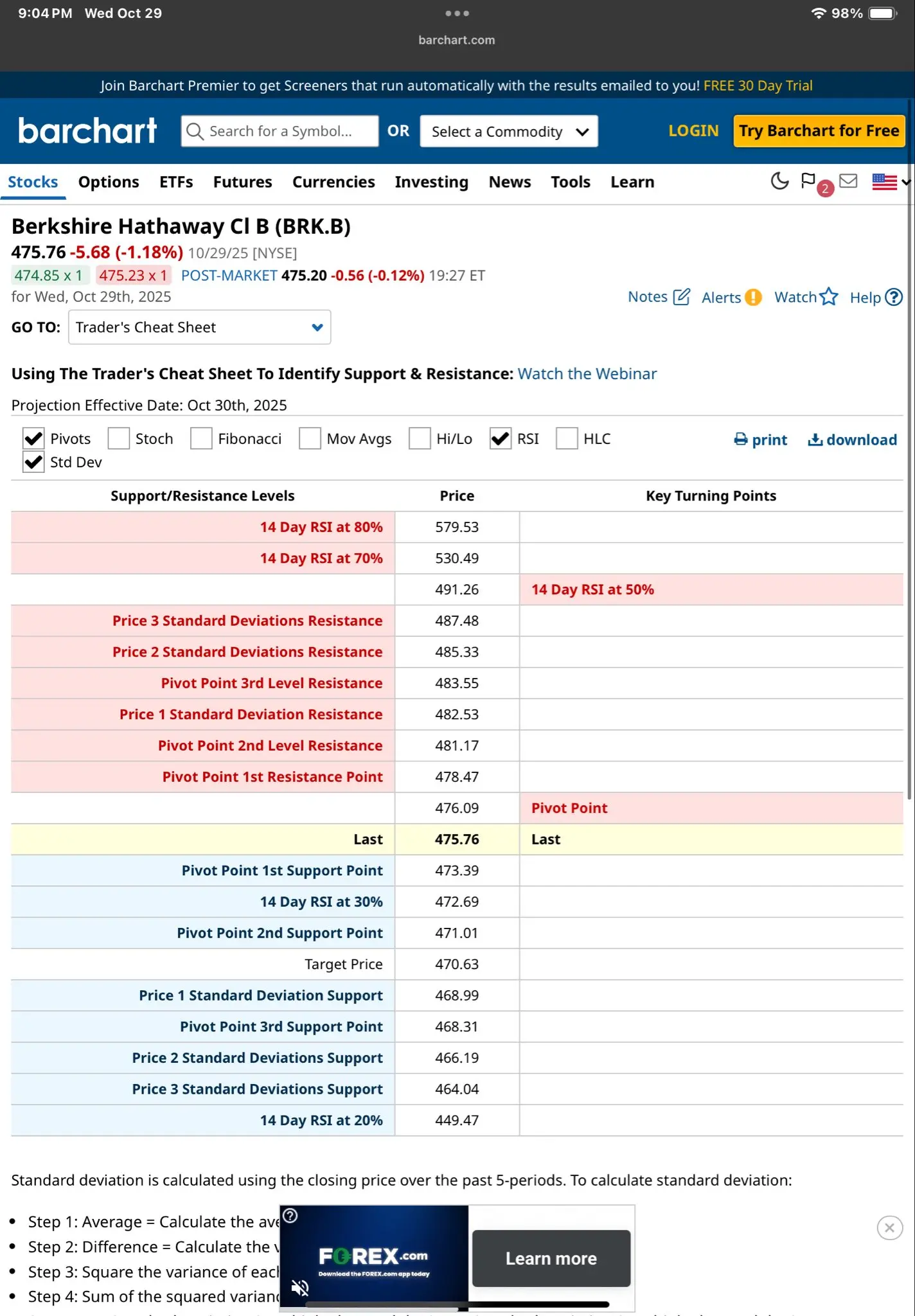Click the Pivot Point key turning point
Viewport: 915px width, 1316px height.
[x=569, y=808]
